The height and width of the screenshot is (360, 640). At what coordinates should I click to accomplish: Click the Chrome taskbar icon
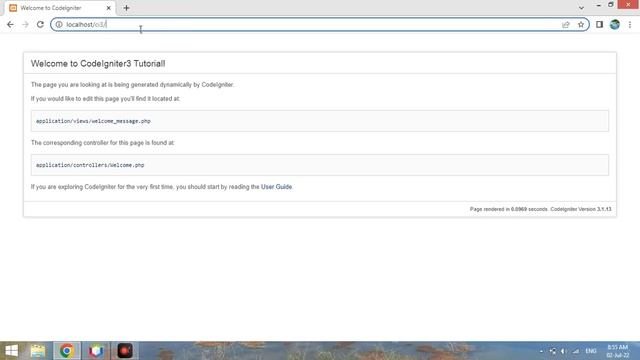67,351
